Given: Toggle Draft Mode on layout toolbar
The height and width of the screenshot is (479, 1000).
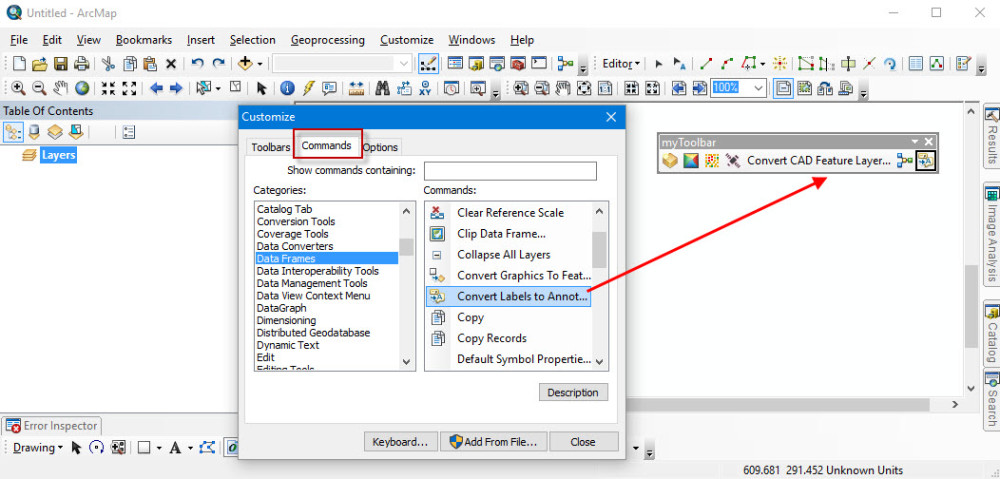Looking at the screenshot, I should (x=783, y=88).
